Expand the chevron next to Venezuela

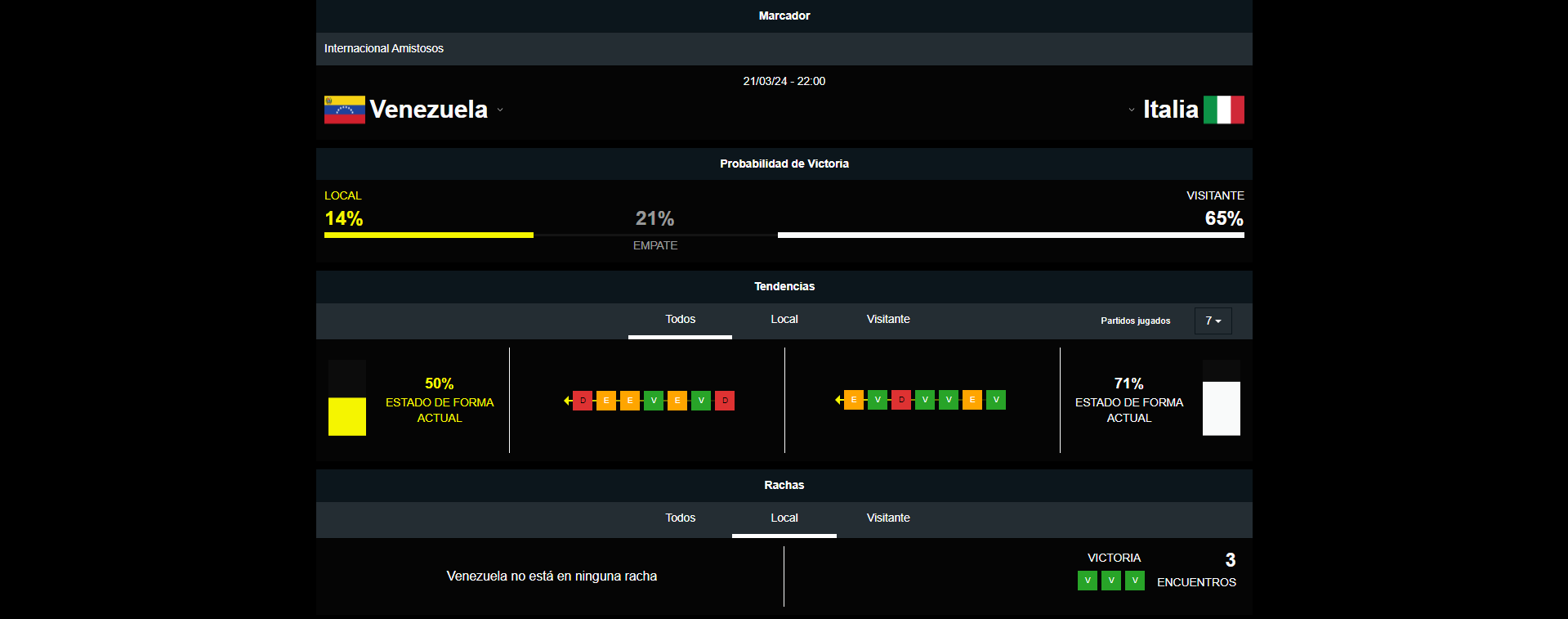[x=500, y=110]
